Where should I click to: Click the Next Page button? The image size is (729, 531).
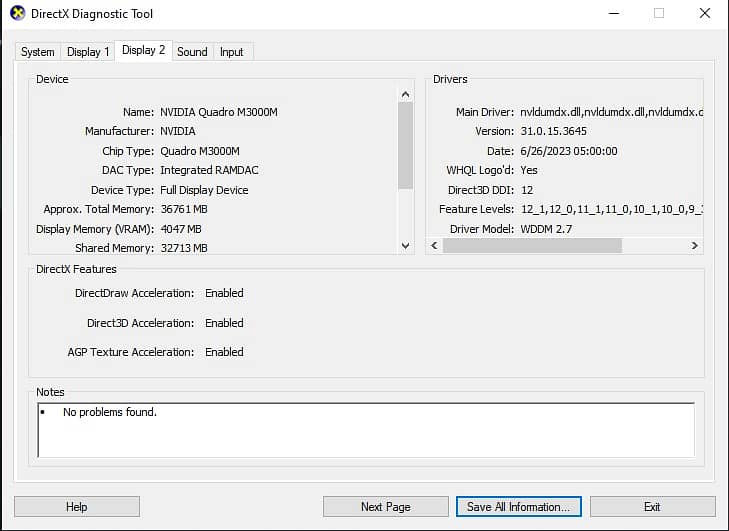385,507
